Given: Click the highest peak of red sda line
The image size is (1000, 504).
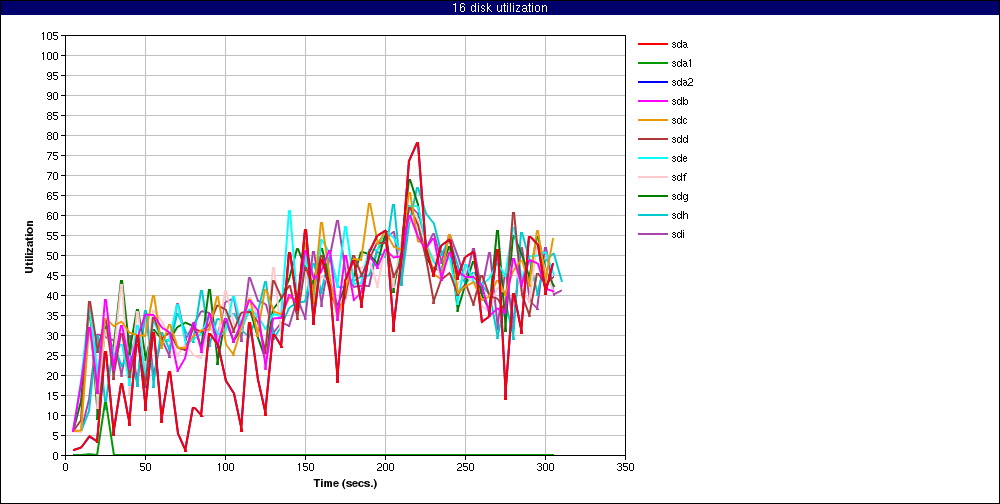Looking at the screenshot, I should [417, 143].
